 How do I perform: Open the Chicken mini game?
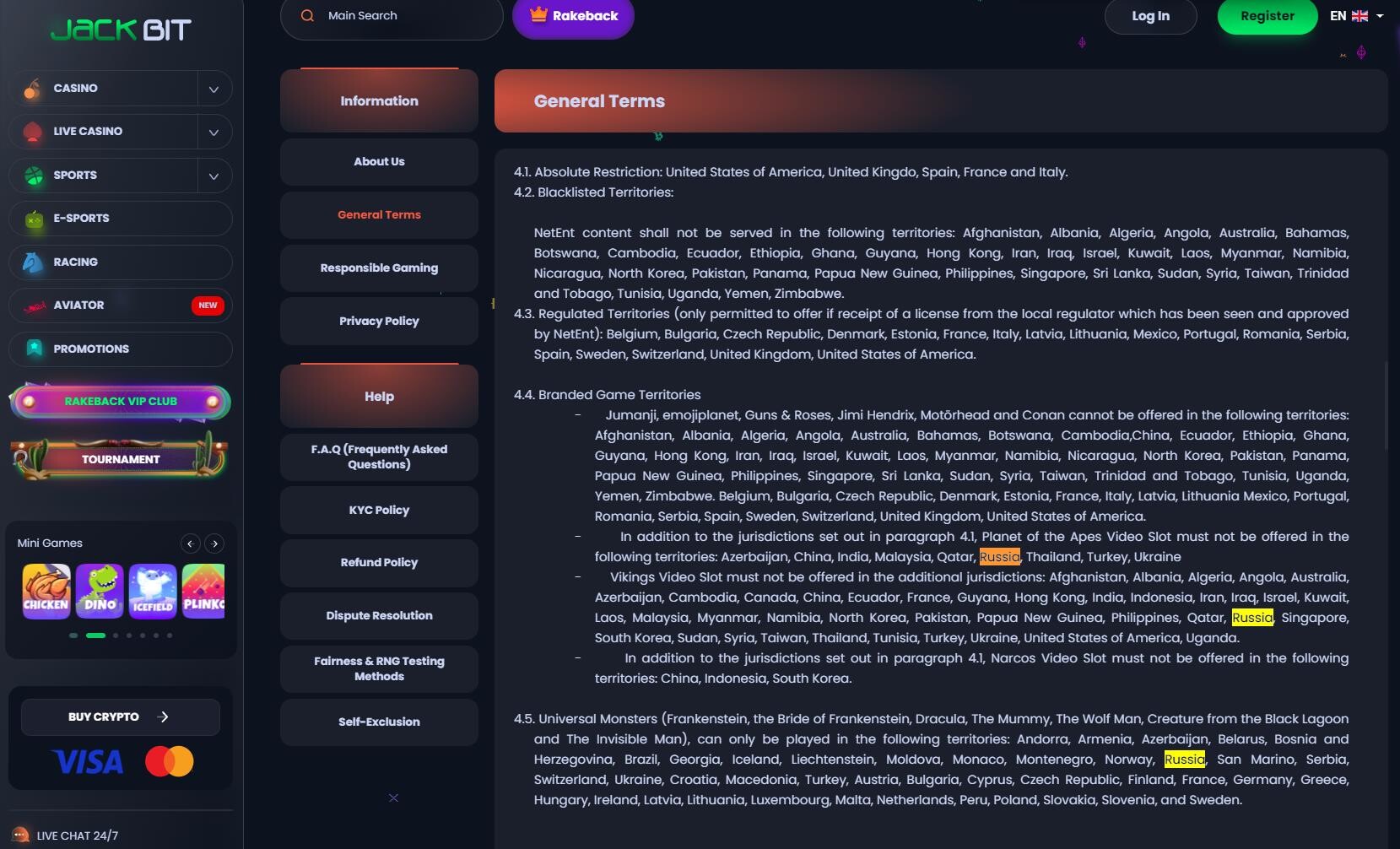click(x=46, y=591)
